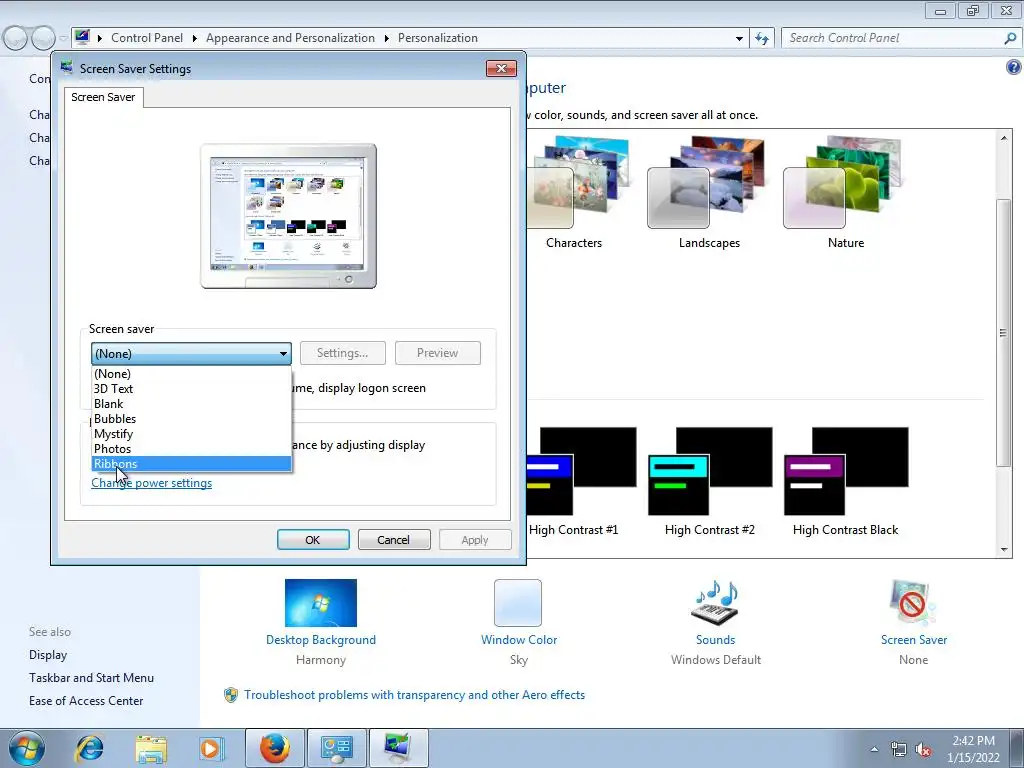The width and height of the screenshot is (1024, 768).
Task: Click the Preview button
Action: (x=438, y=353)
